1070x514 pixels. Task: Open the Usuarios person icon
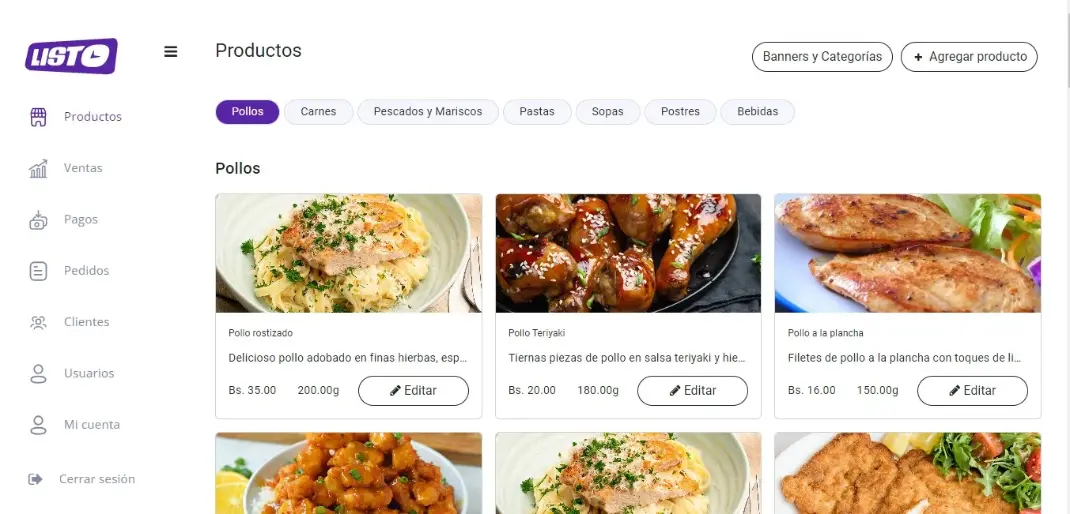[38, 373]
